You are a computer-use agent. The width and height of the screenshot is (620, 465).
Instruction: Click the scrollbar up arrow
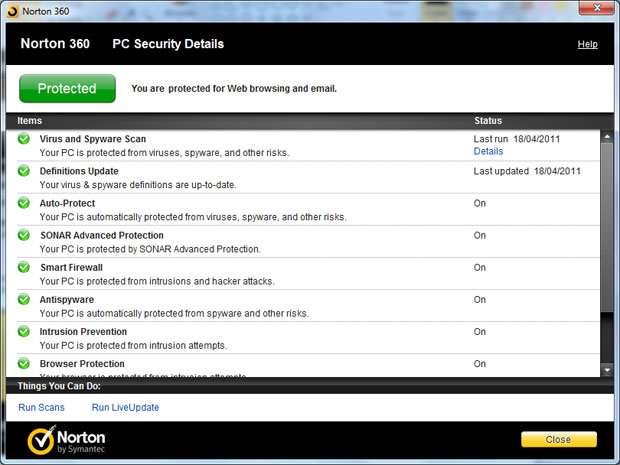(607, 136)
